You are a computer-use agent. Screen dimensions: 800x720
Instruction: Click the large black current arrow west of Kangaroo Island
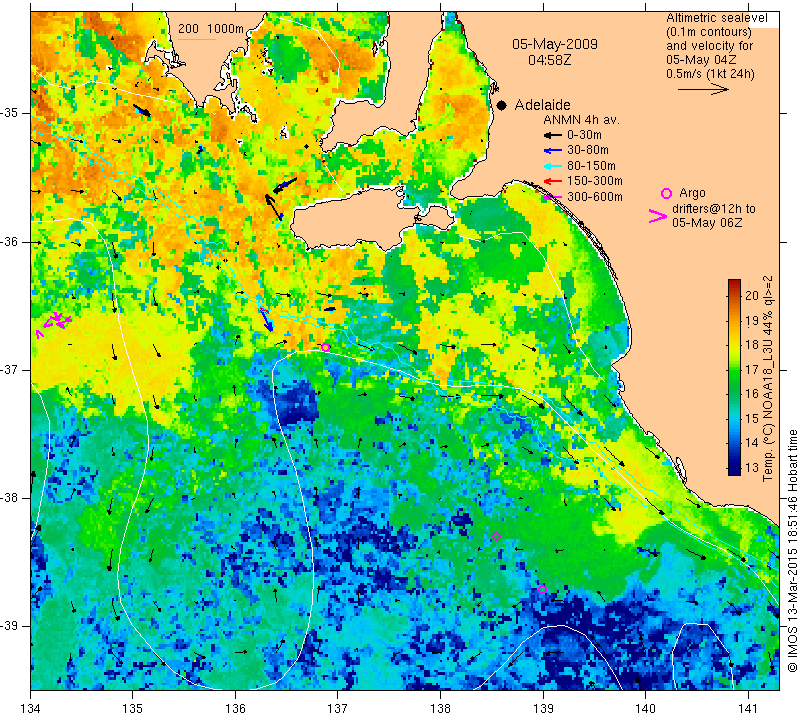(273, 207)
